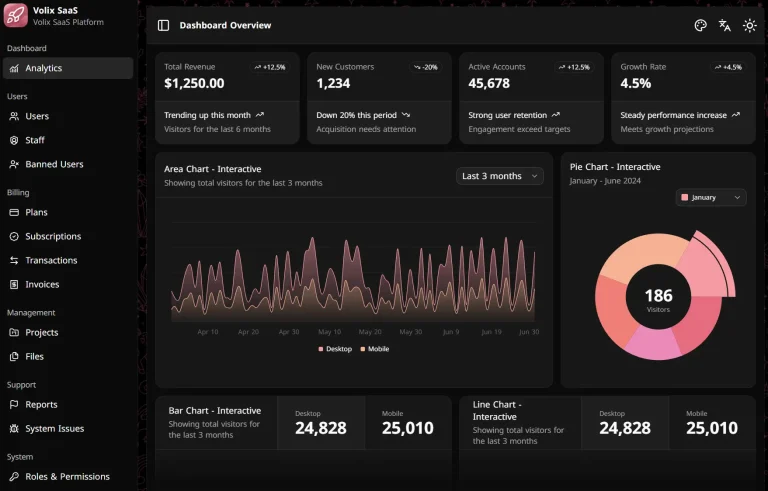768x491 pixels.
Task: Click the System Issues bug icon
Action: click(14, 429)
